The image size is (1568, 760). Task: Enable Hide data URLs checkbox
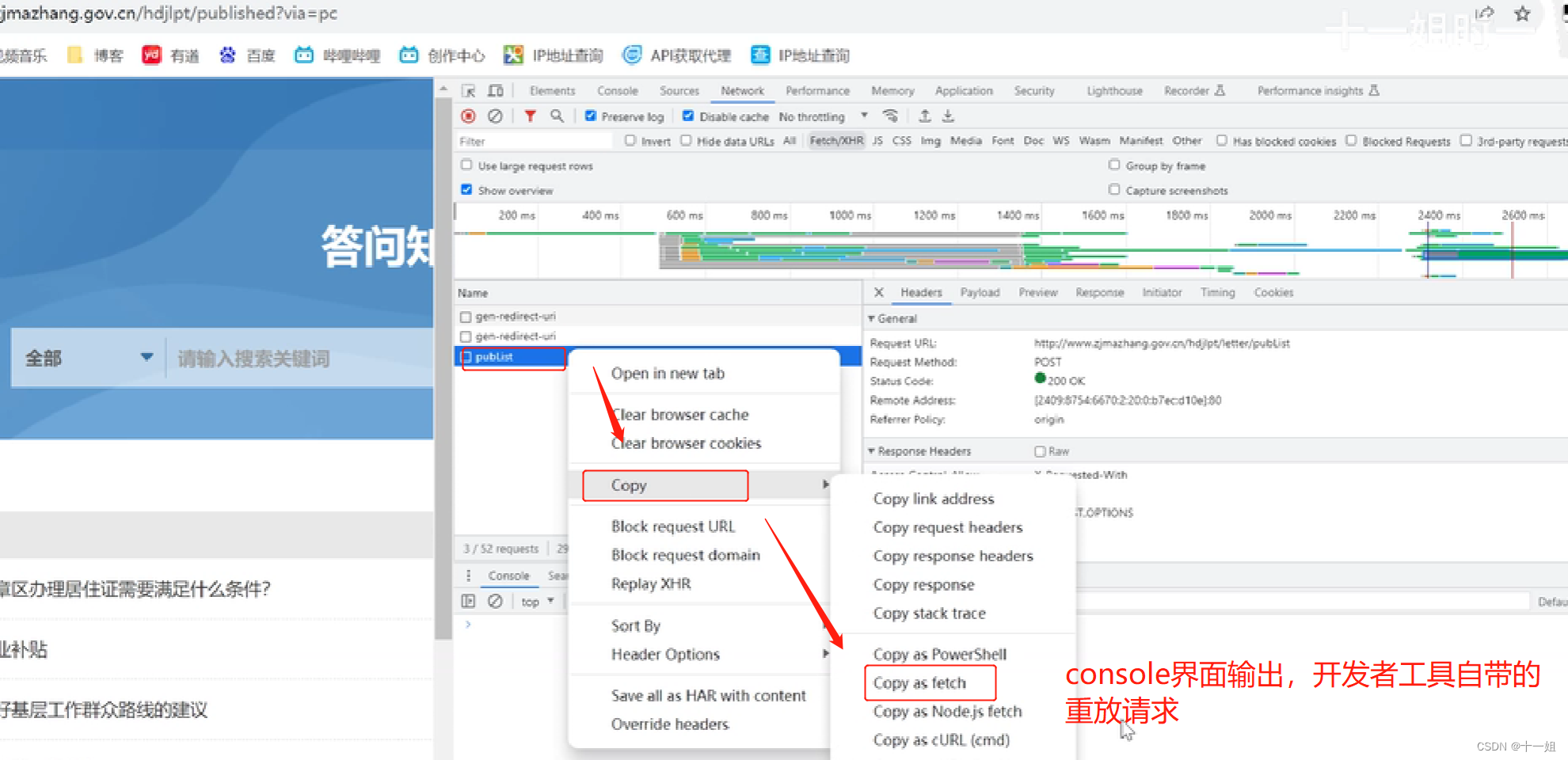point(686,141)
